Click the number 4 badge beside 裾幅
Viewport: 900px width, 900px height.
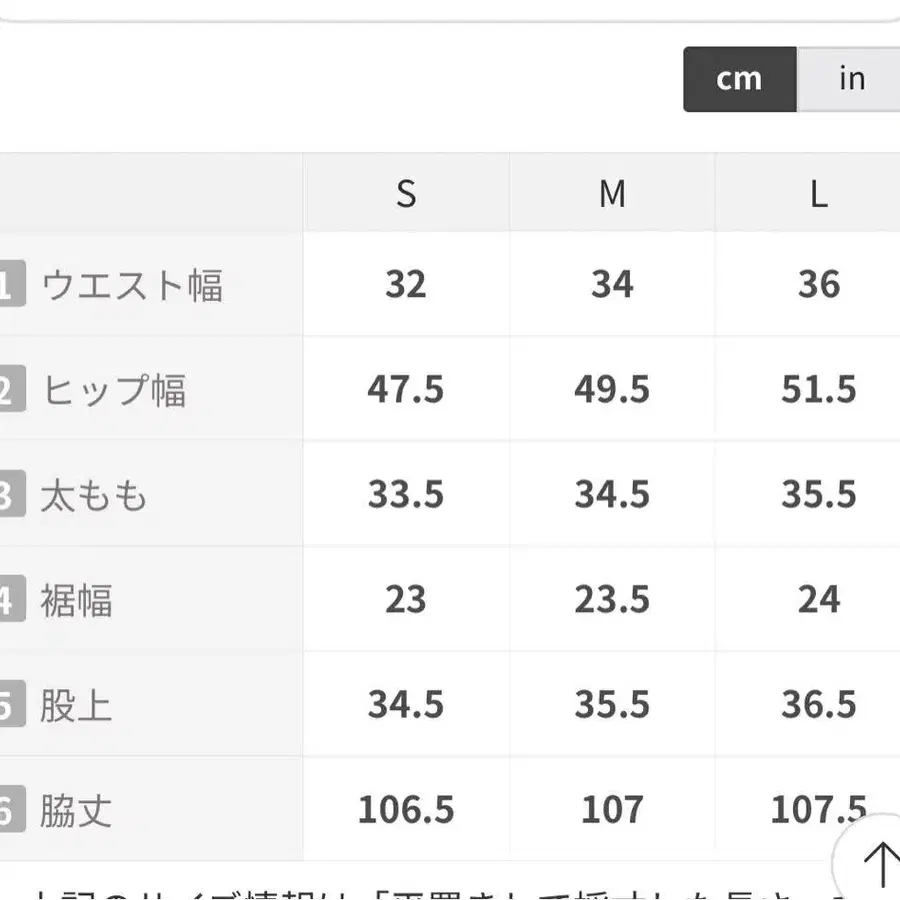pyautogui.click(x=9, y=600)
